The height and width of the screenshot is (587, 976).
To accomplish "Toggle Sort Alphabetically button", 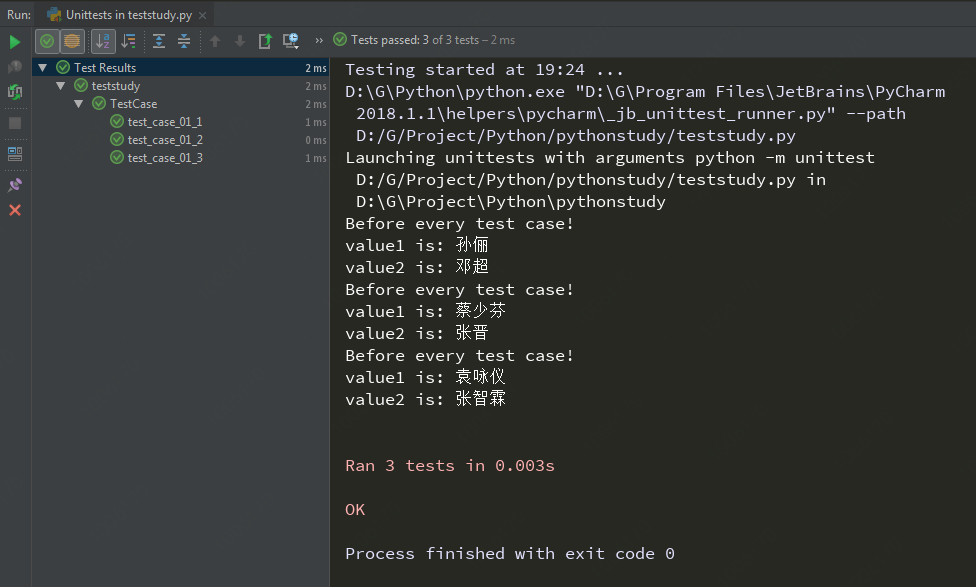I will [103, 42].
